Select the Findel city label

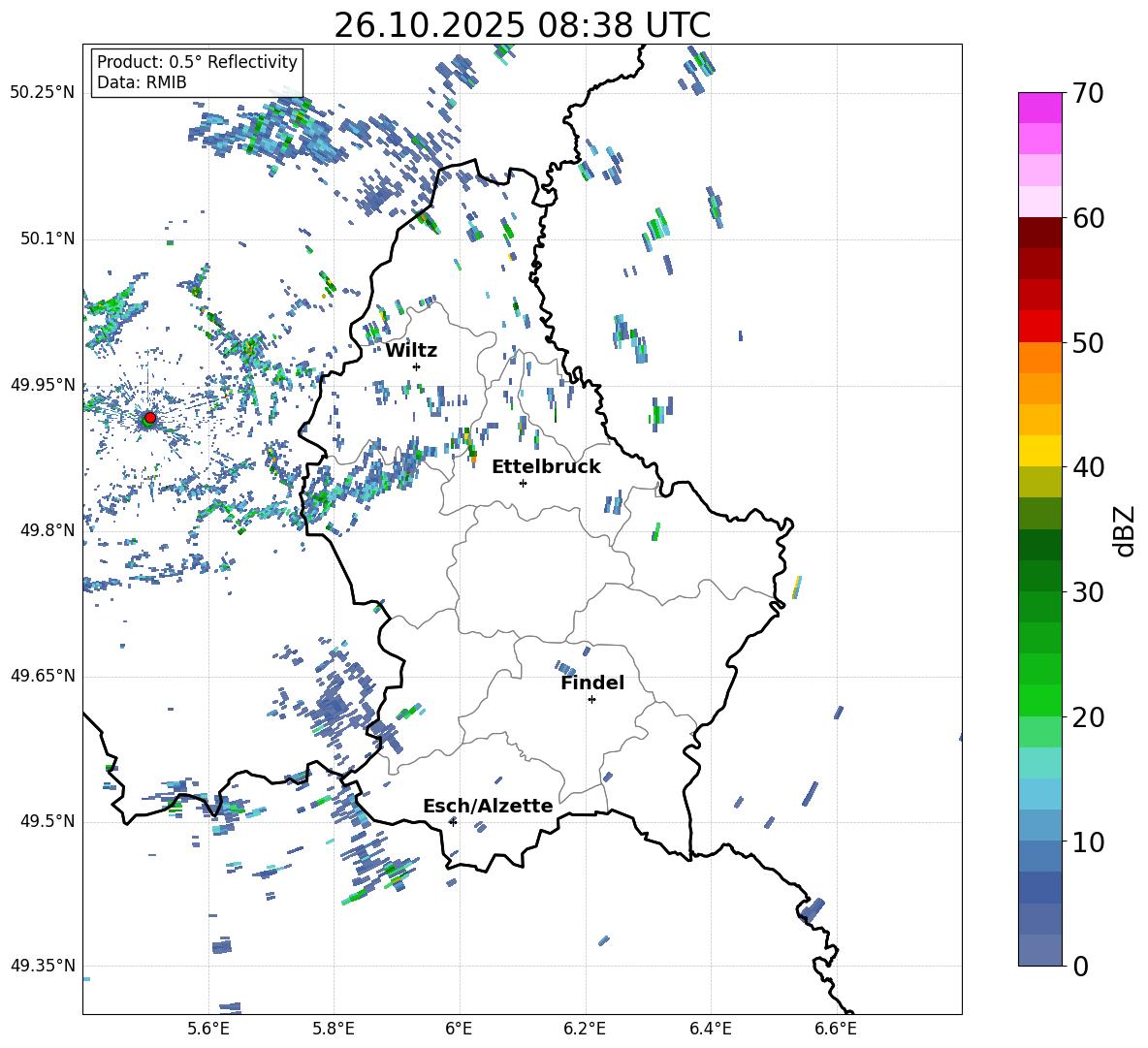pos(592,683)
